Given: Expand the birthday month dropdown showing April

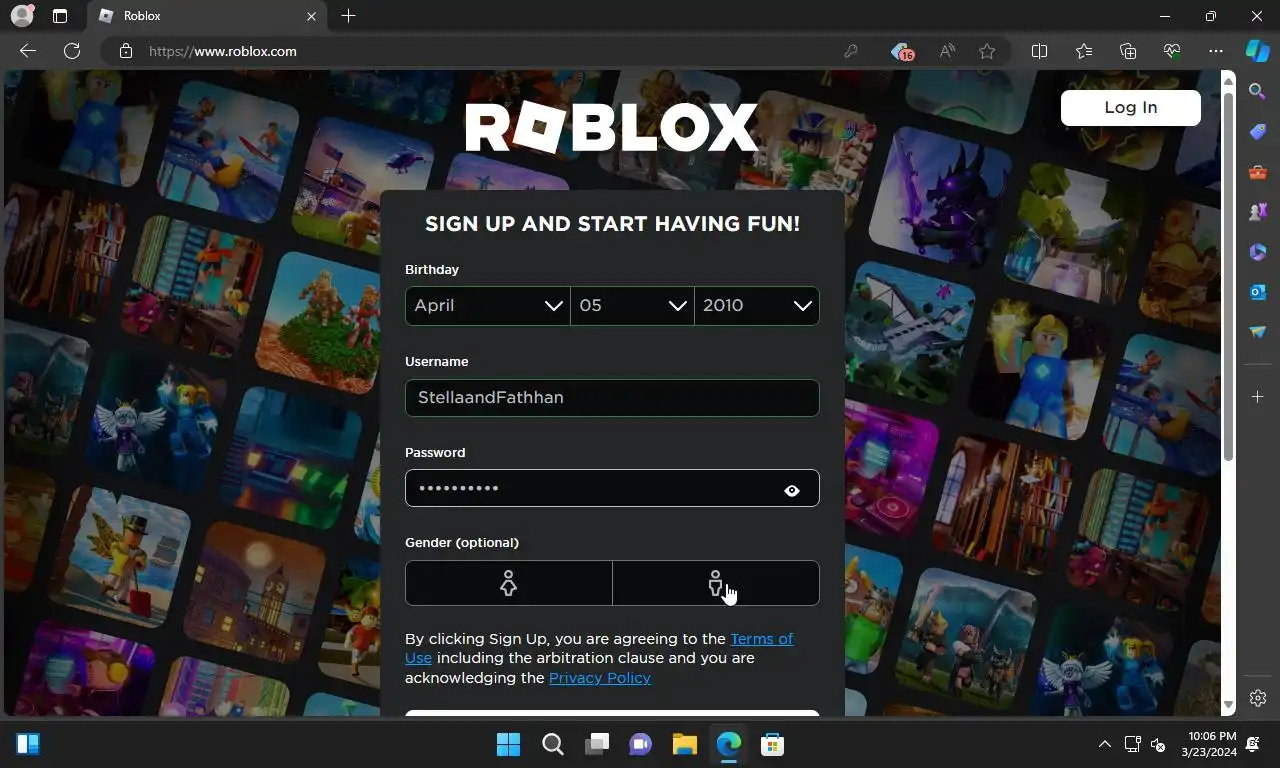Looking at the screenshot, I should click(488, 306).
